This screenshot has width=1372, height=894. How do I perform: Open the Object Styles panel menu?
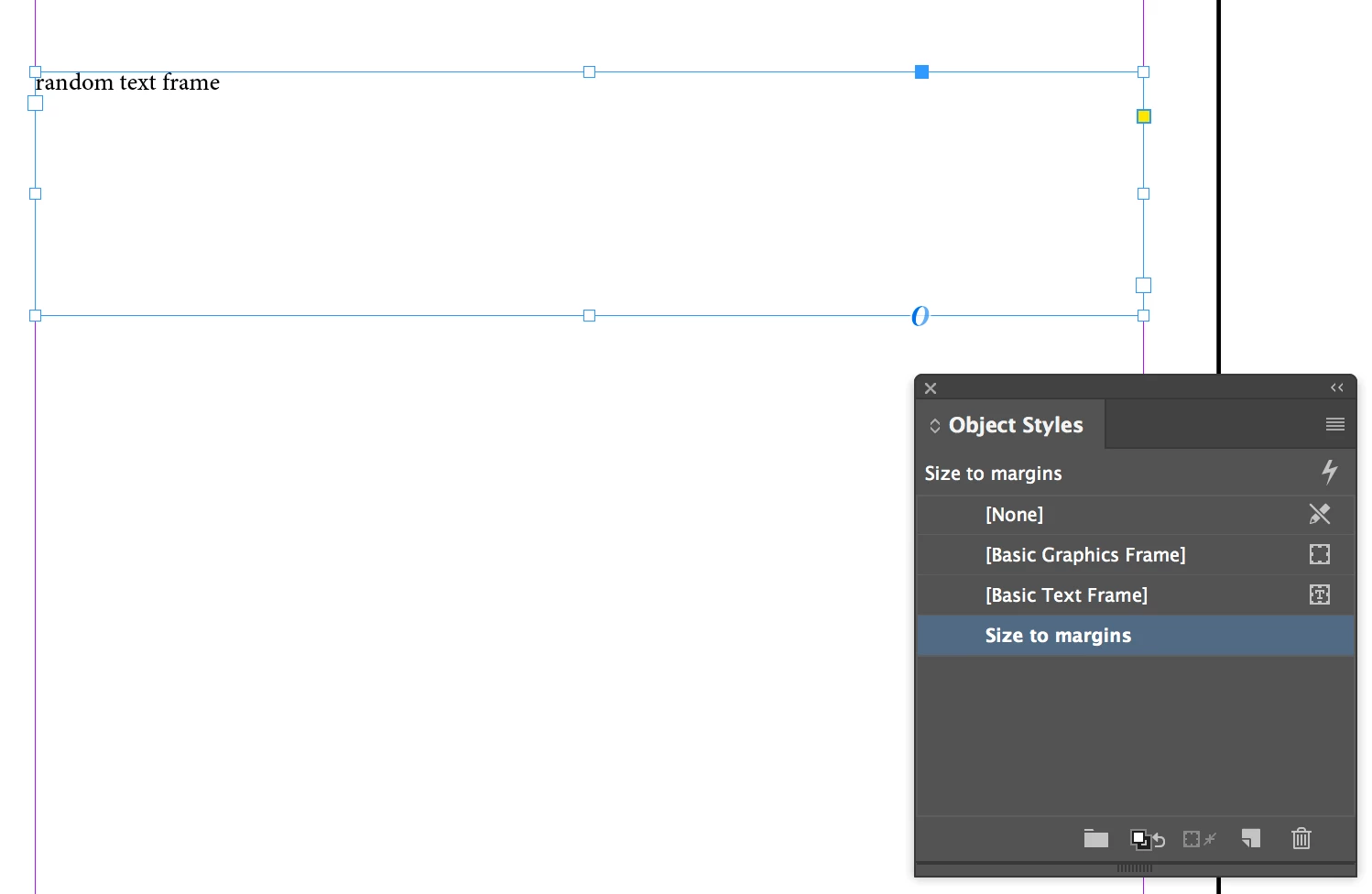[x=1334, y=424]
